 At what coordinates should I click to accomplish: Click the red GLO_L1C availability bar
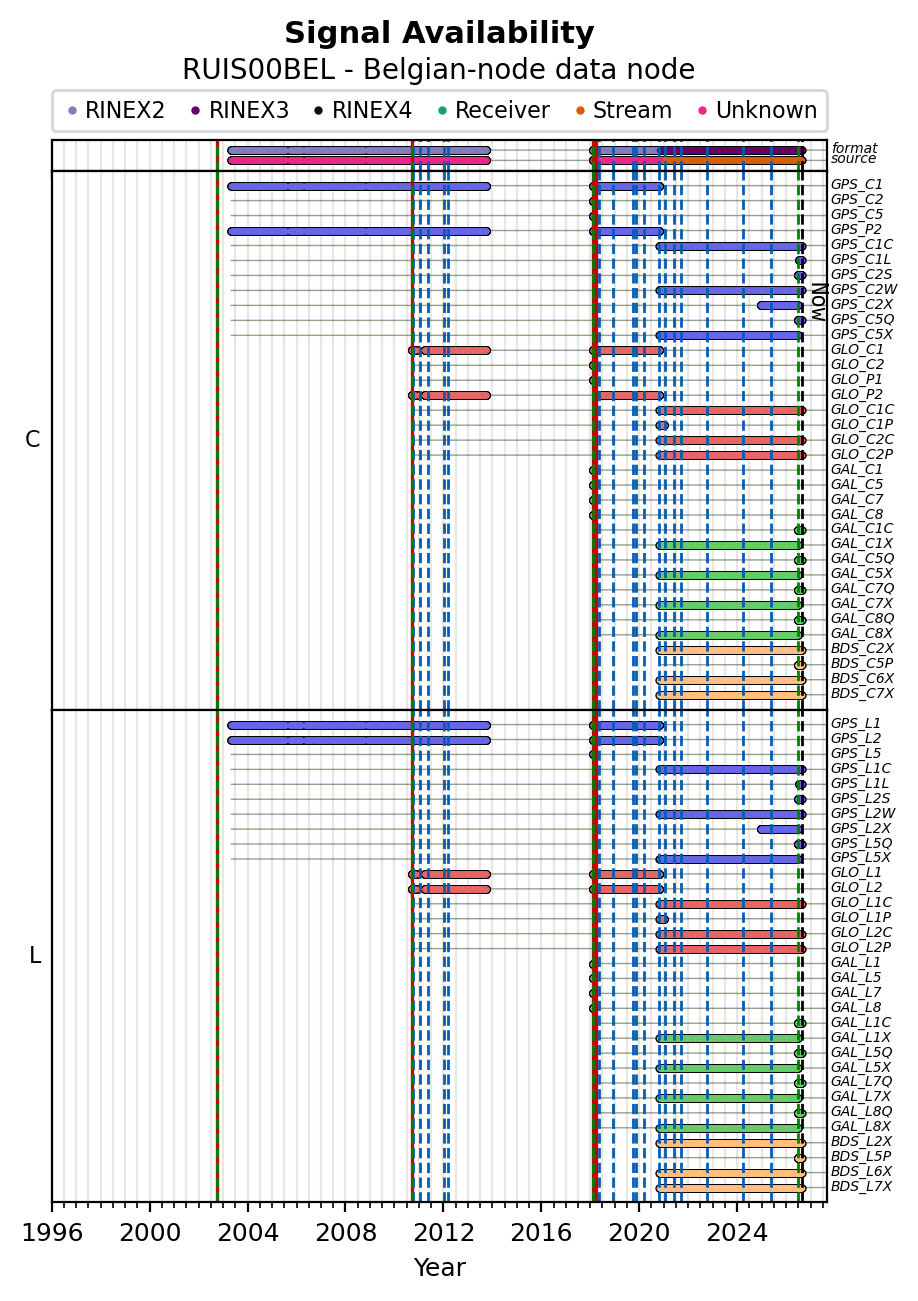[731, 904]
